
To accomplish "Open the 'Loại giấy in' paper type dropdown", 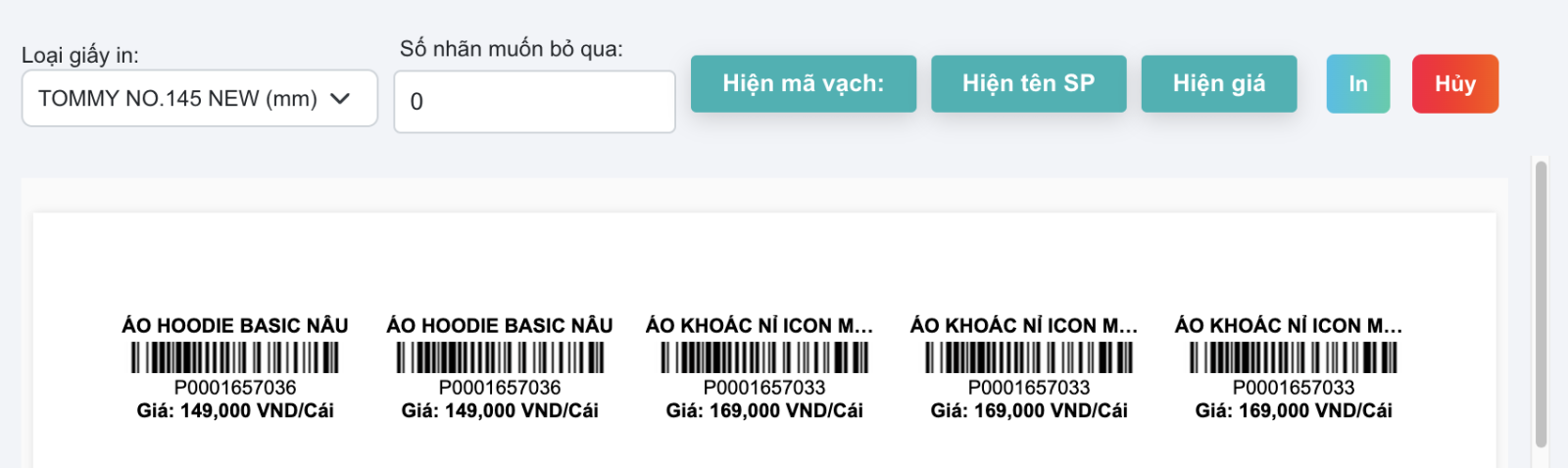I will click(199, 98).
